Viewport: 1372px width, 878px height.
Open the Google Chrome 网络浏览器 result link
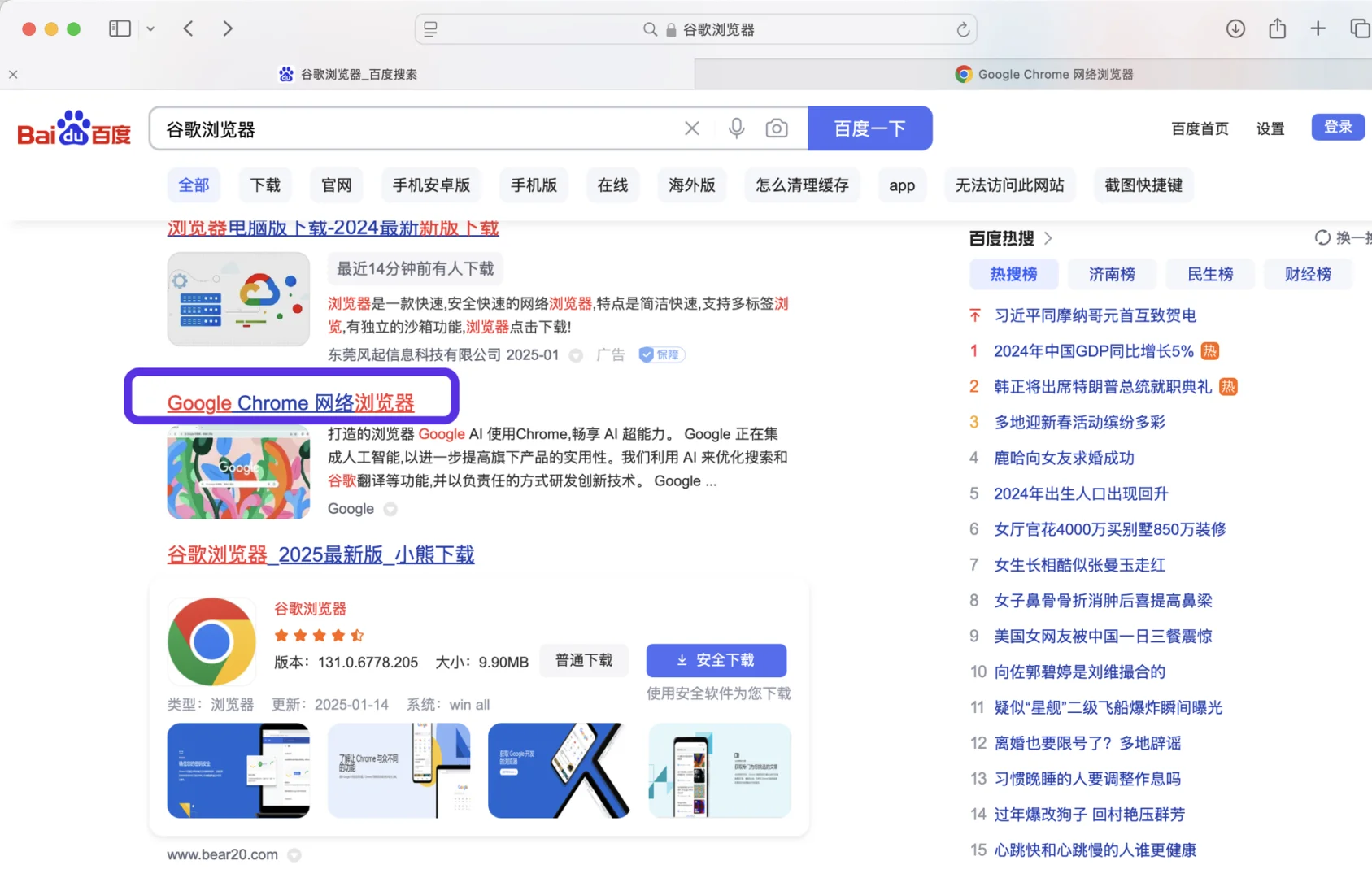290,402
